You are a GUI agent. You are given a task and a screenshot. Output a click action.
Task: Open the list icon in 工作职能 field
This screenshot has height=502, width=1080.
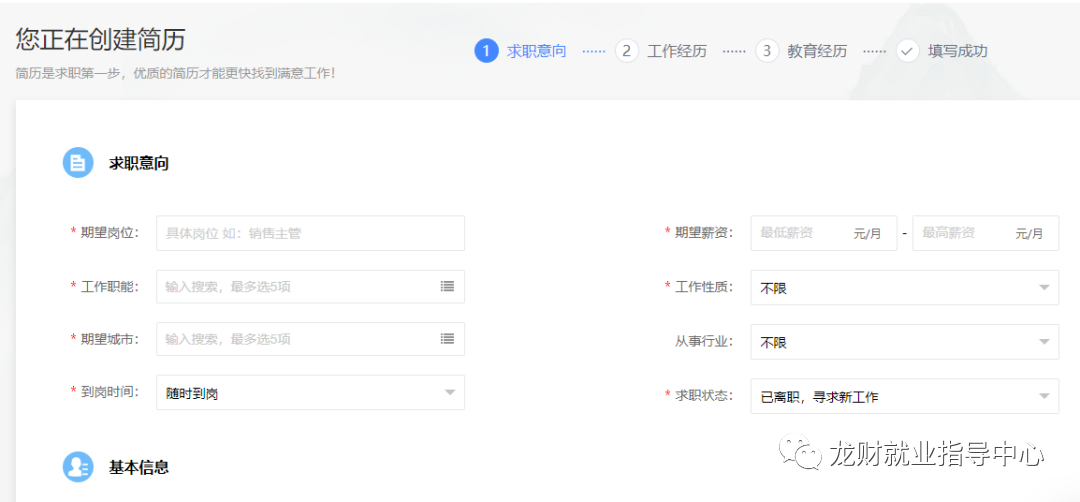click(447, 286)
